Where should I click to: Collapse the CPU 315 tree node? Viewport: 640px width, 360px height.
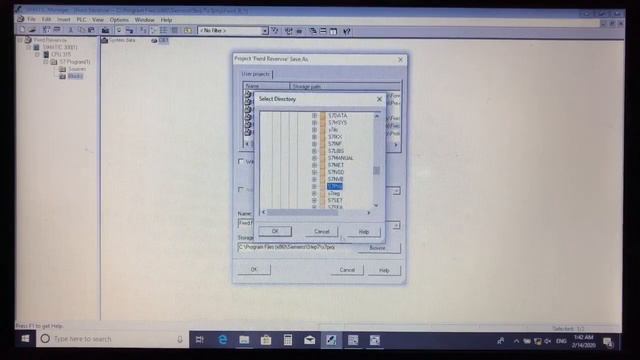(x=38, y=54)
